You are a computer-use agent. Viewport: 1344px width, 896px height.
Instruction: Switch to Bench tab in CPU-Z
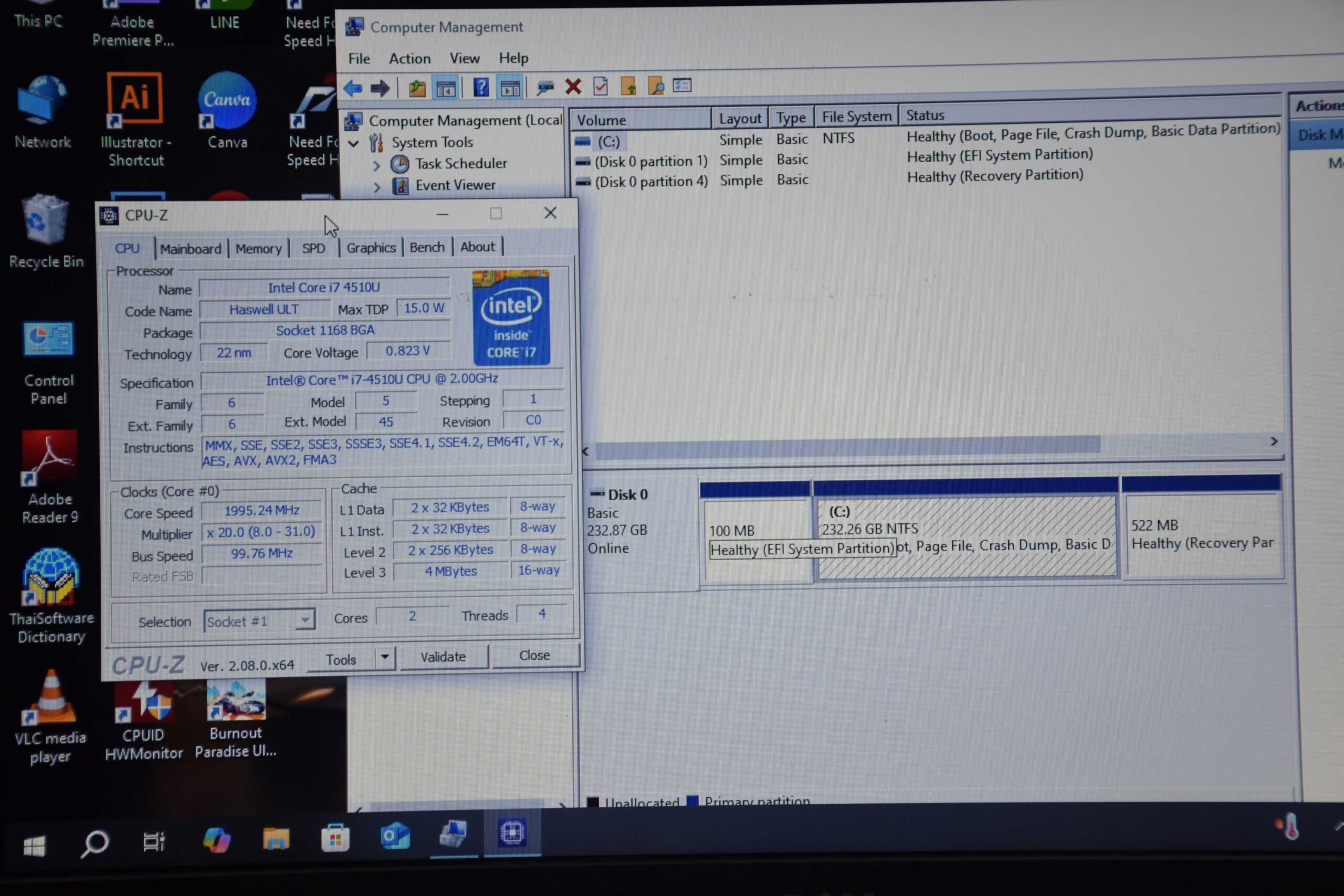tap(427, 247)
